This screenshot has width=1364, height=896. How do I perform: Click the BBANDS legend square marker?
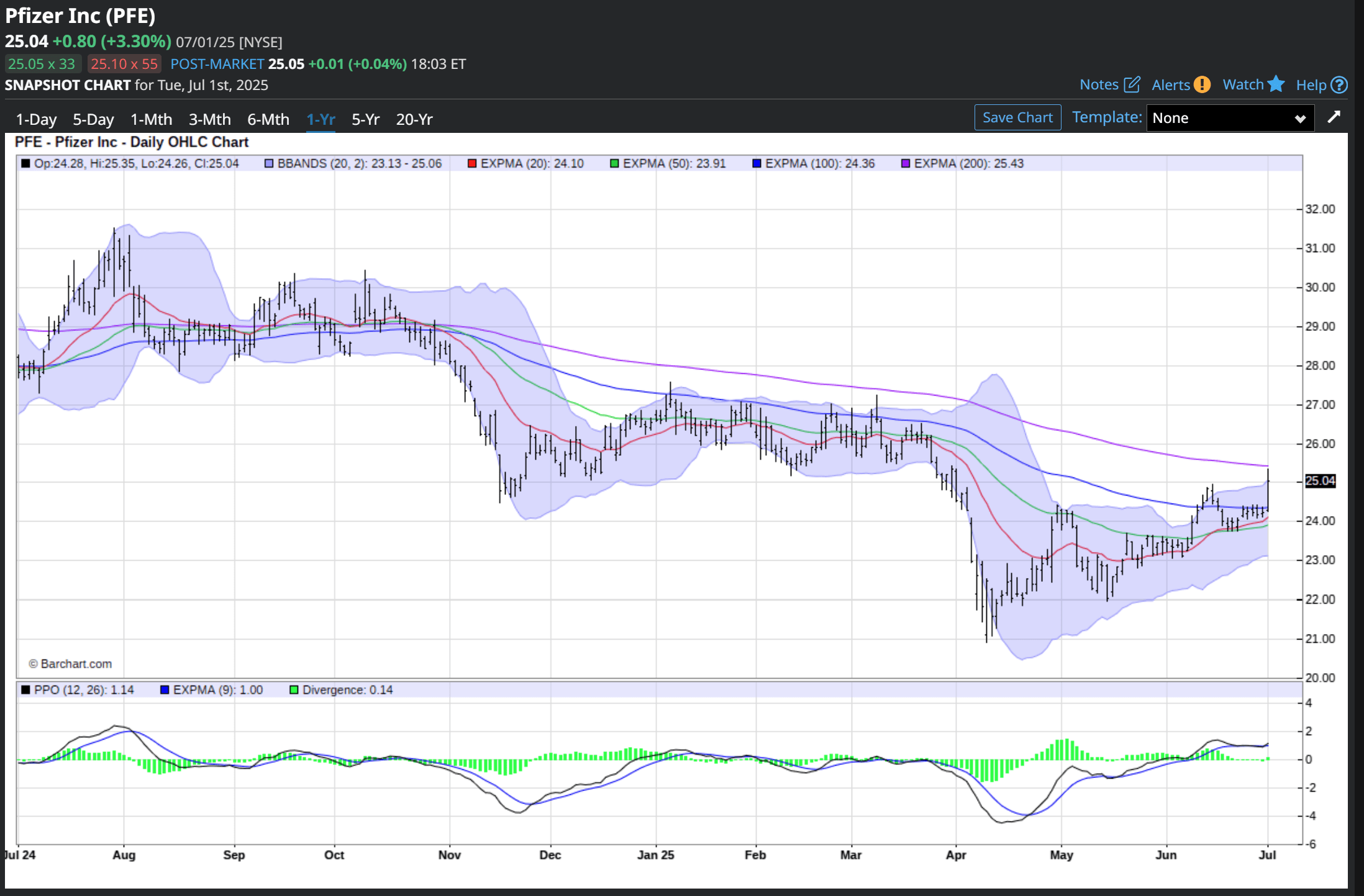coord(269,164)
